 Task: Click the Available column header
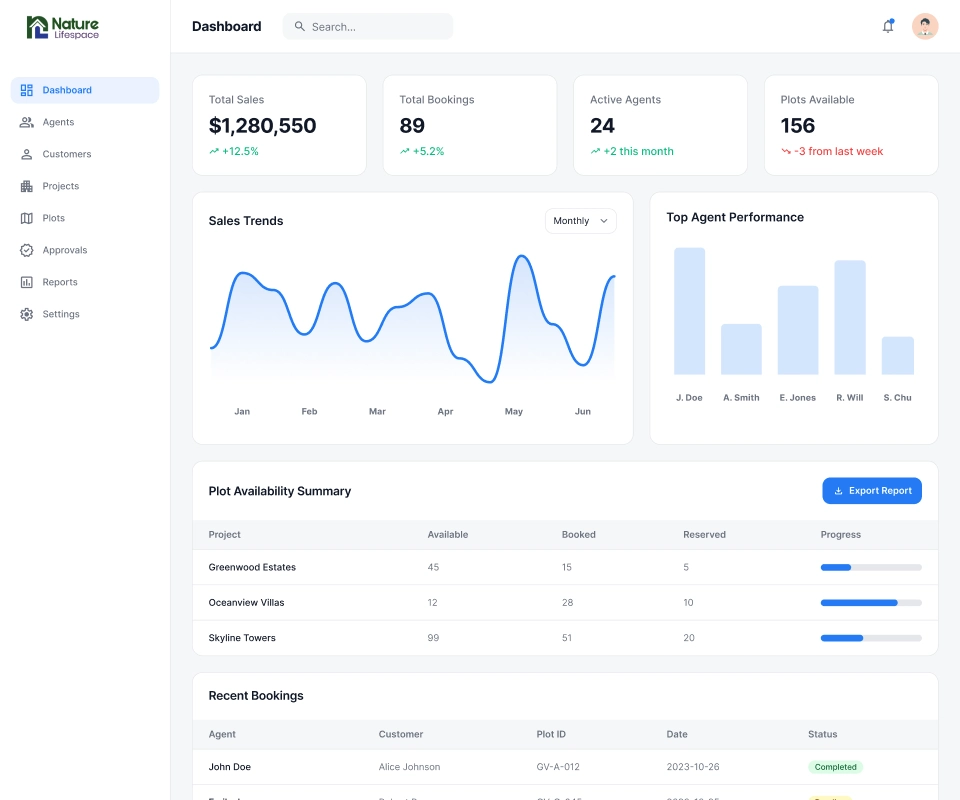click(x=448, y=534)
